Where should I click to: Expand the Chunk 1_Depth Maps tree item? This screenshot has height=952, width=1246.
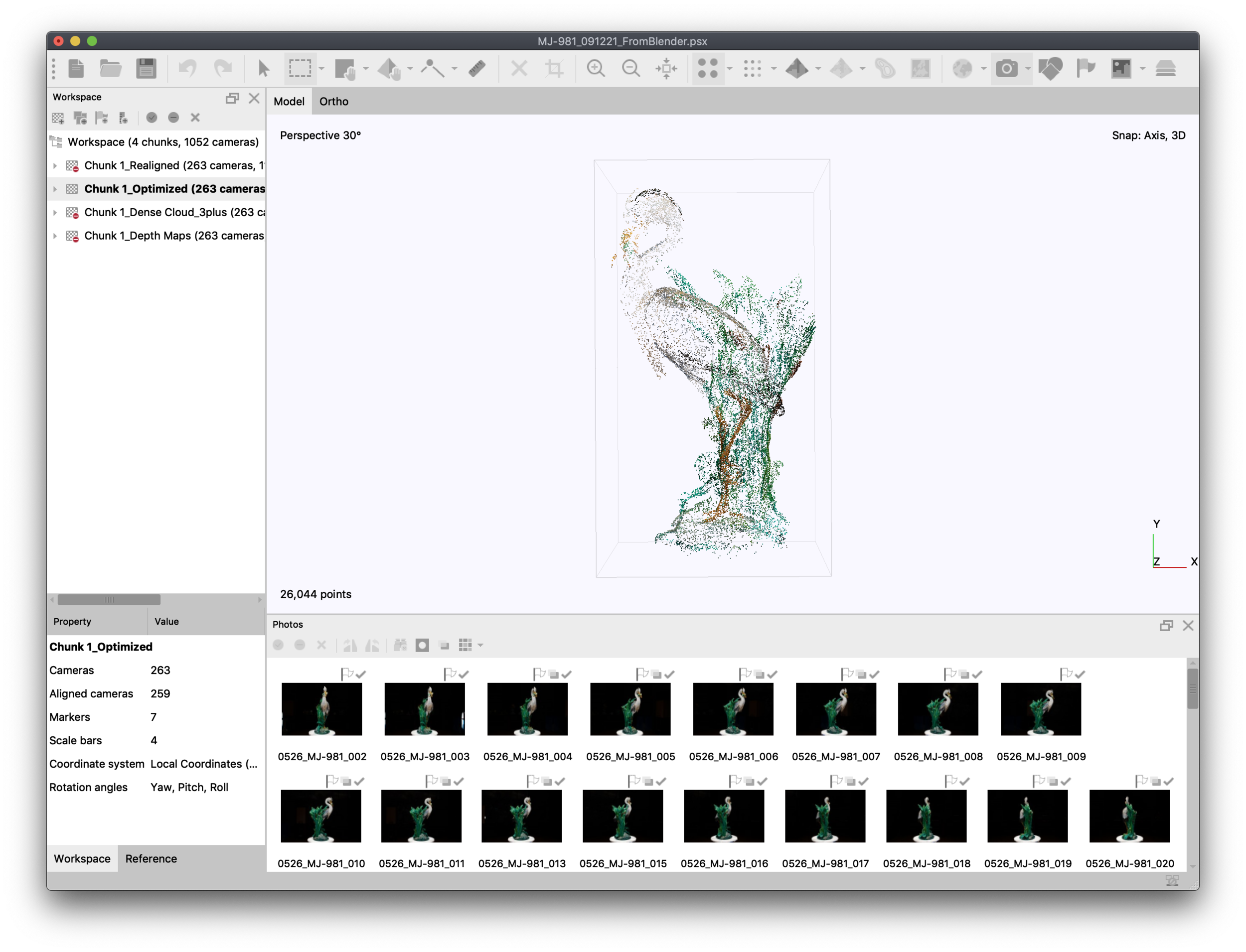(55, 236)
